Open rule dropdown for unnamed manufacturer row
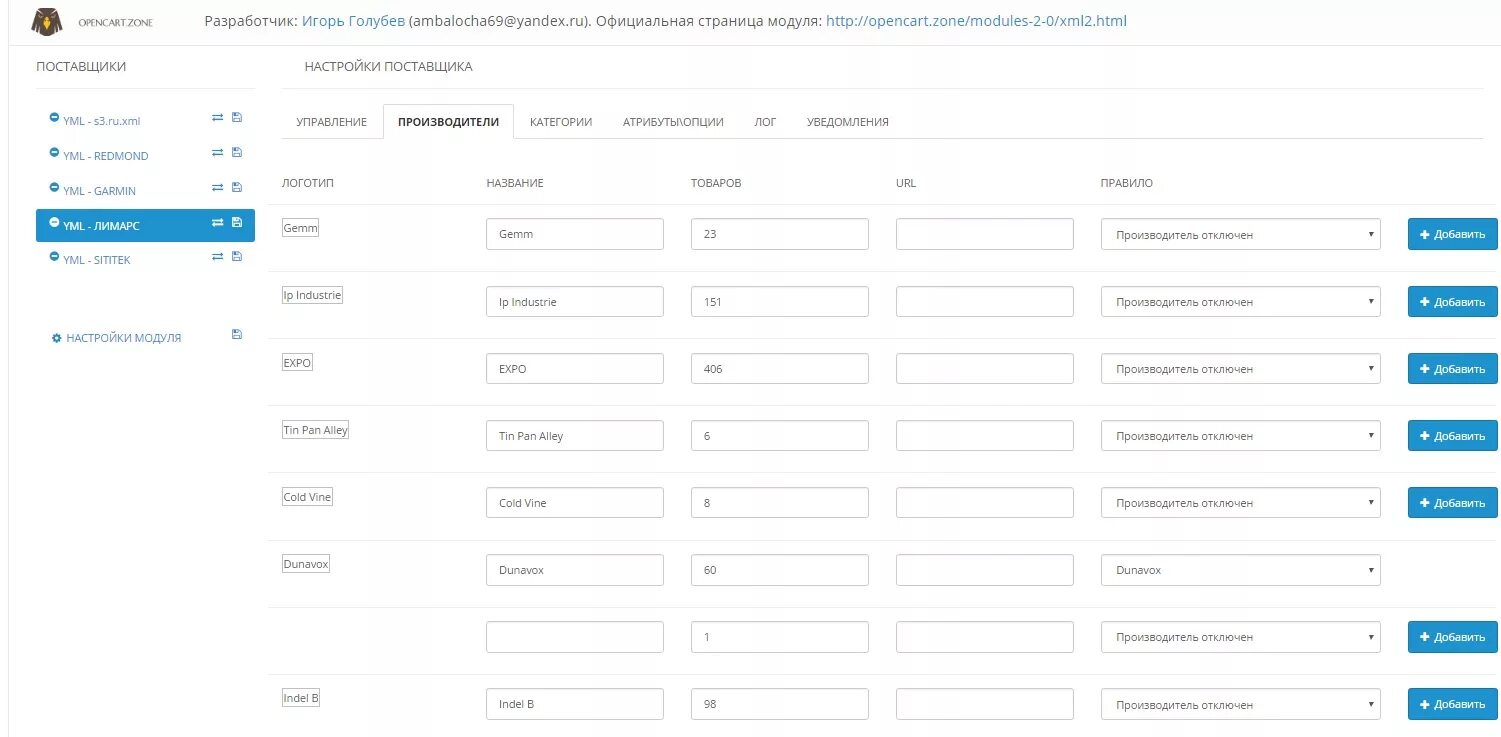 (x=1240, y=636)
